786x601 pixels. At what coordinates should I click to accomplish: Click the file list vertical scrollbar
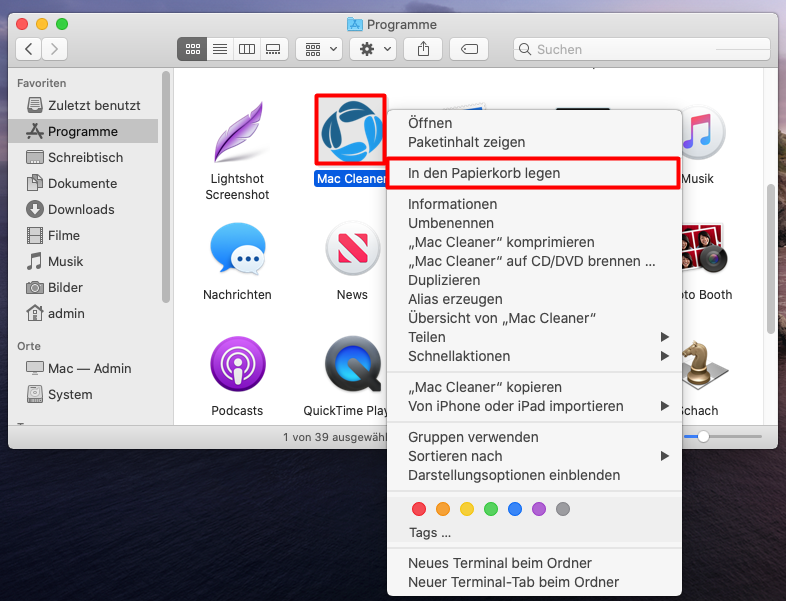coord(771,259)
